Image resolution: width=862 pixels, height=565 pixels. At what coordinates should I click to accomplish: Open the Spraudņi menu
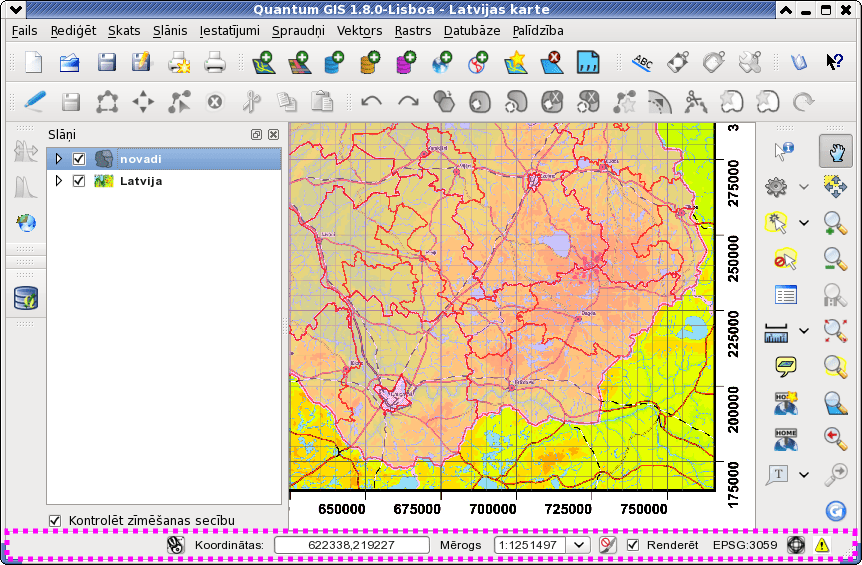299,31
